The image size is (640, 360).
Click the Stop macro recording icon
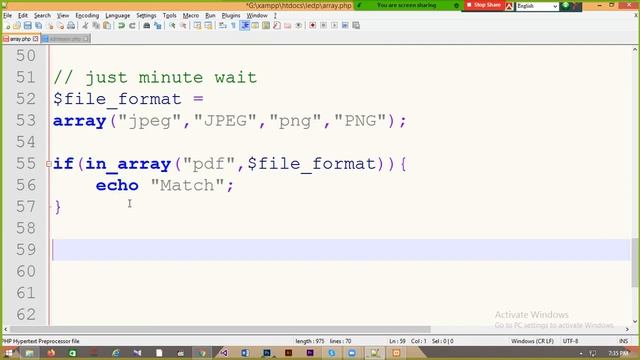(x=323, y=26)
